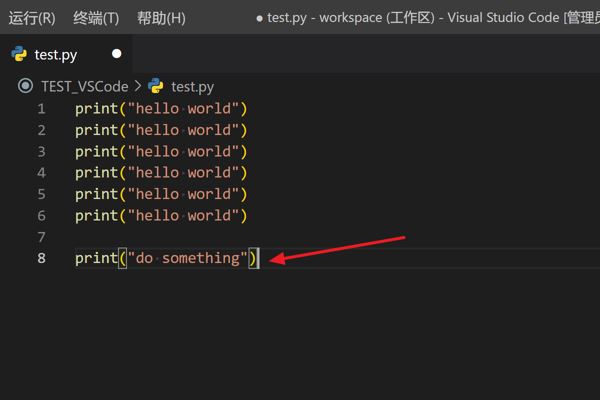This screenshot has height=400, width=600.
Task: Click line number 8 in the gutter
Action: (x=41, y=258)
